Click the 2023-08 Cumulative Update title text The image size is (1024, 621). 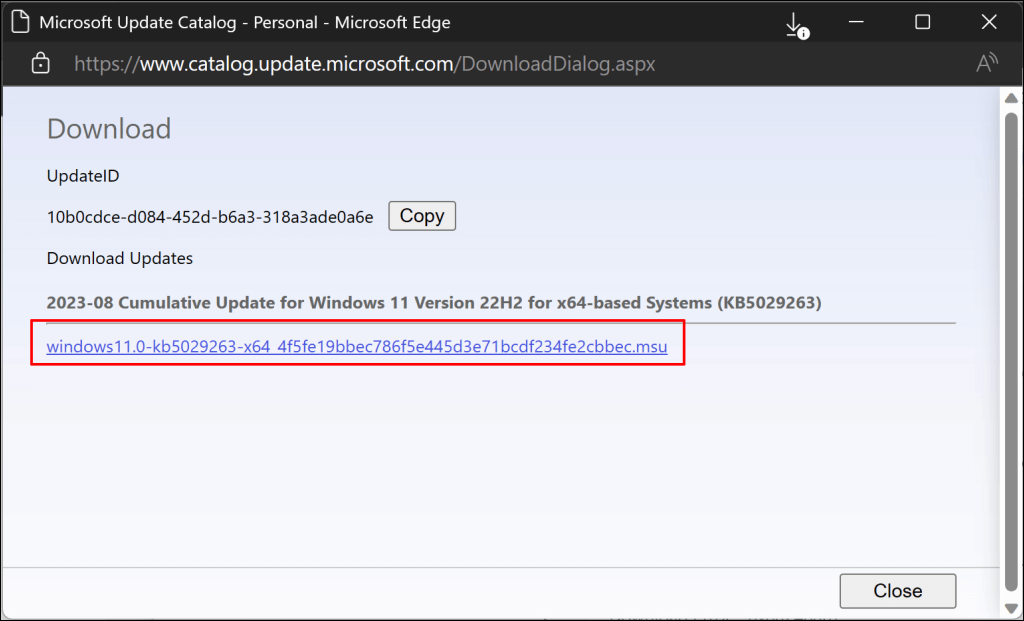pyautogui.click(x=434, y=302)
